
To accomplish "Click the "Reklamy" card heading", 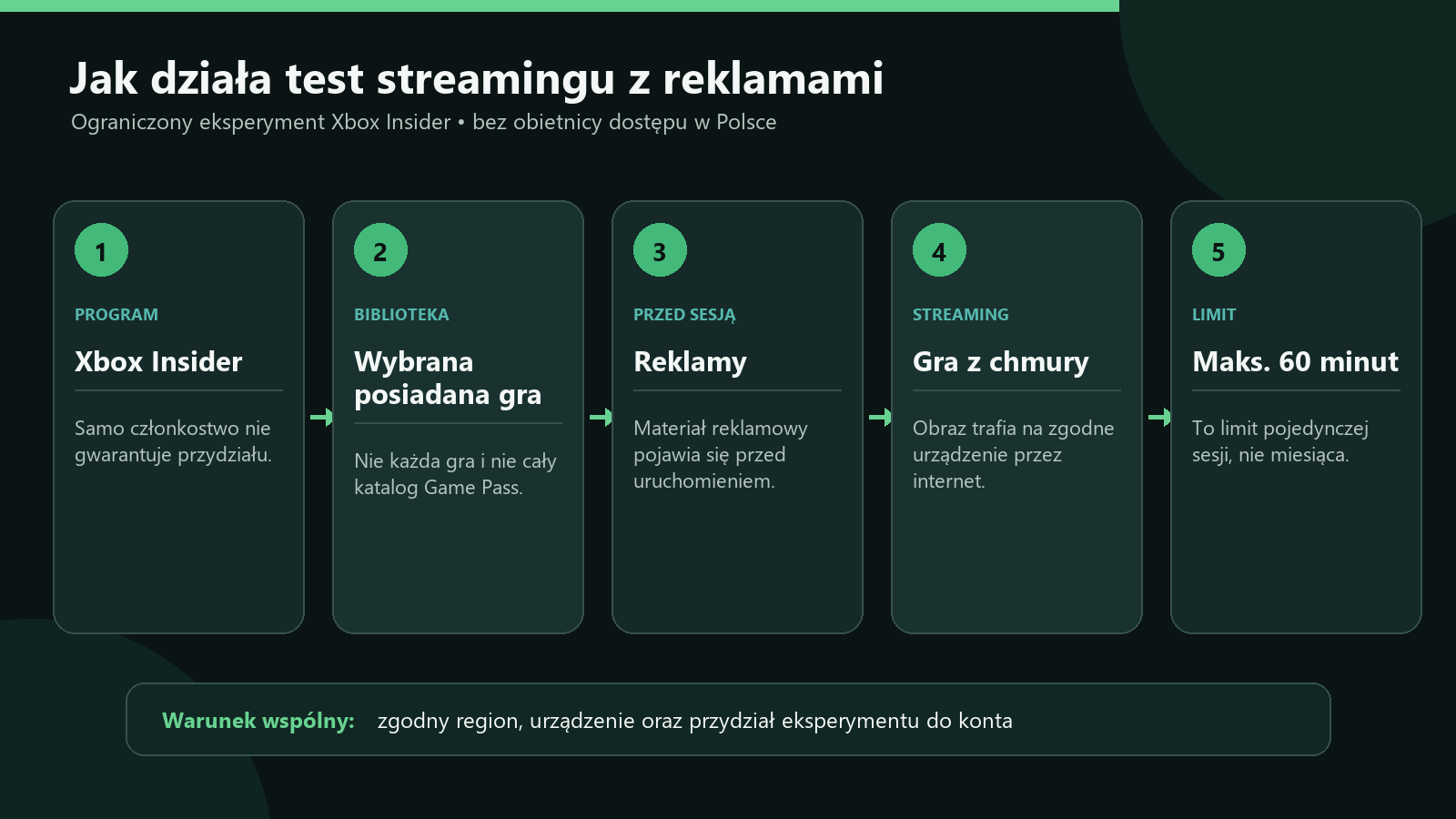I will [x=690, y=362].
